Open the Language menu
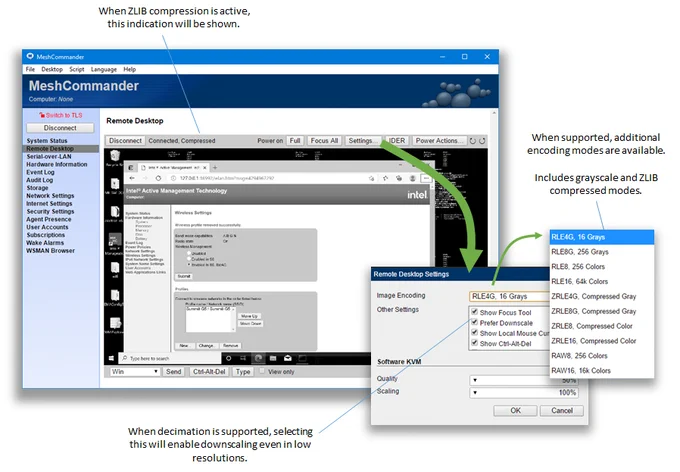Image resolution: width=680 pixels, height=472 pixels. click(104, 69)
